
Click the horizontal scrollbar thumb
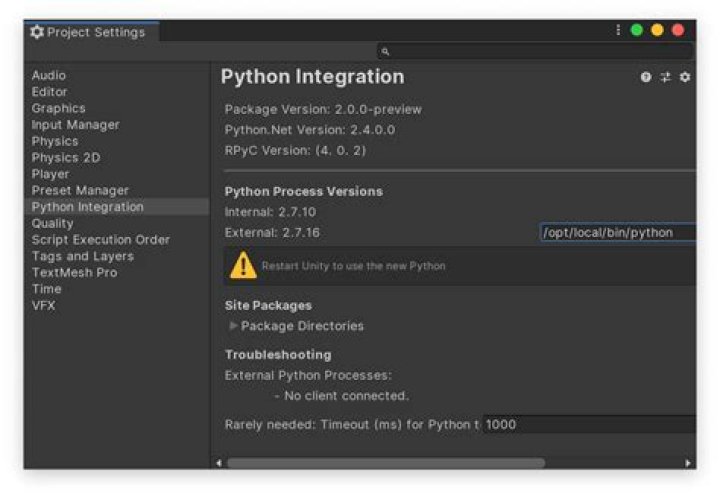[x=385, y=463]
